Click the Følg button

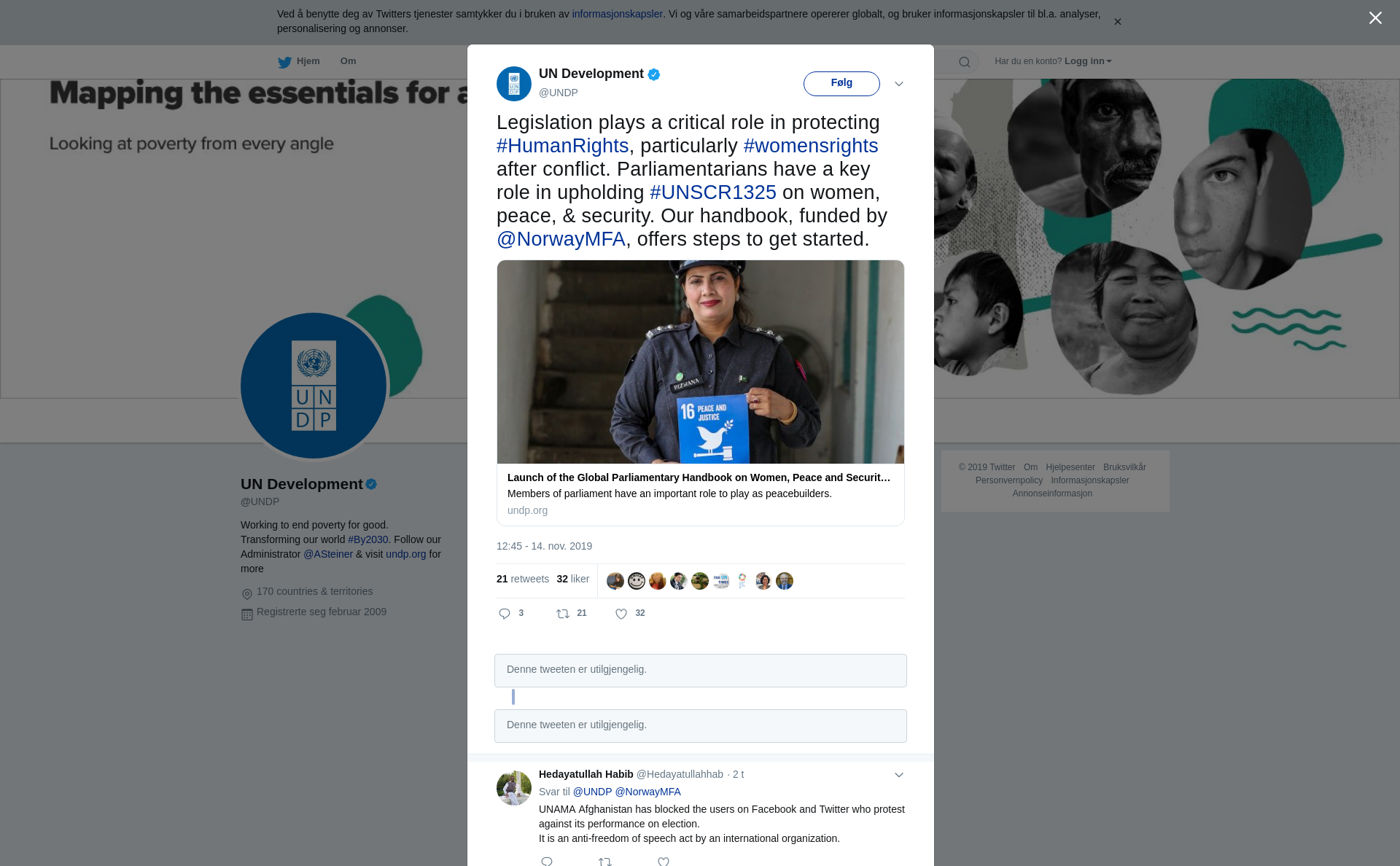pos(841,84)
